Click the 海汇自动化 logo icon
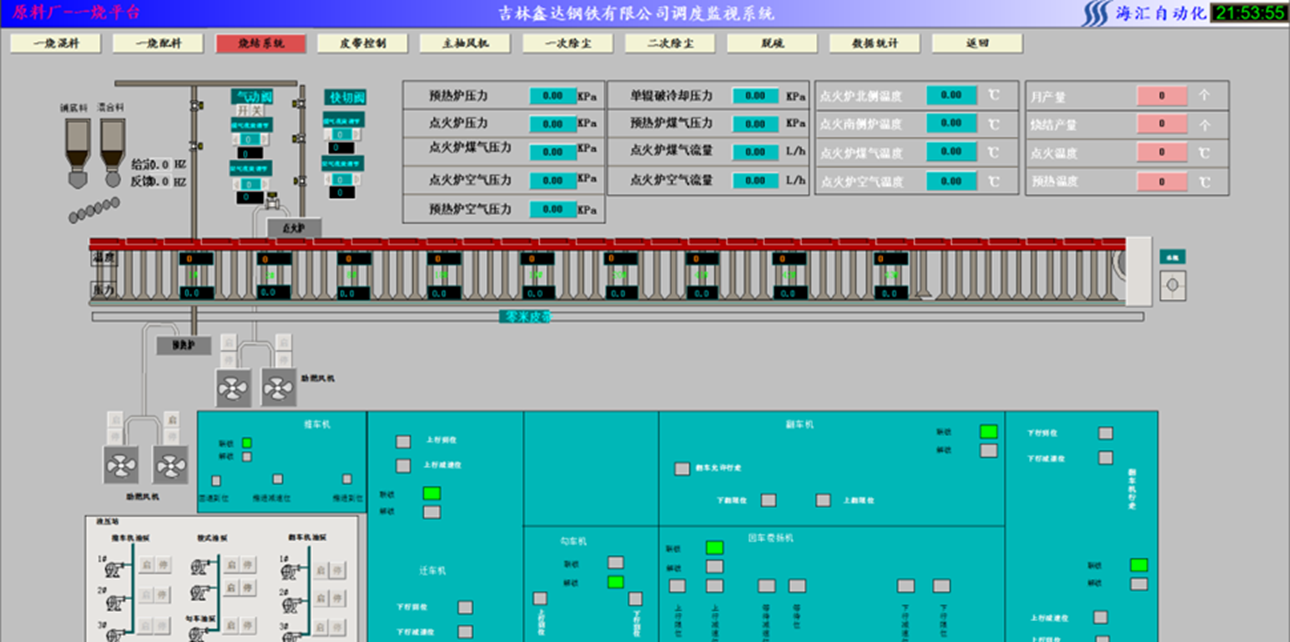This screenshot has width=1290, height=642. tap(1097, 13)
